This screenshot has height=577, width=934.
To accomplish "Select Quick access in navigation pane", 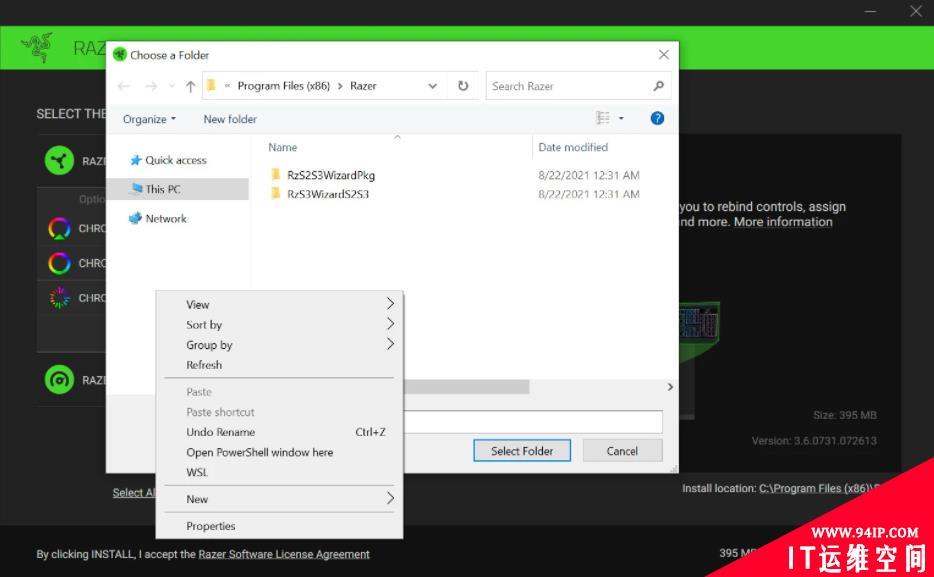I will [x=176, y=160].
